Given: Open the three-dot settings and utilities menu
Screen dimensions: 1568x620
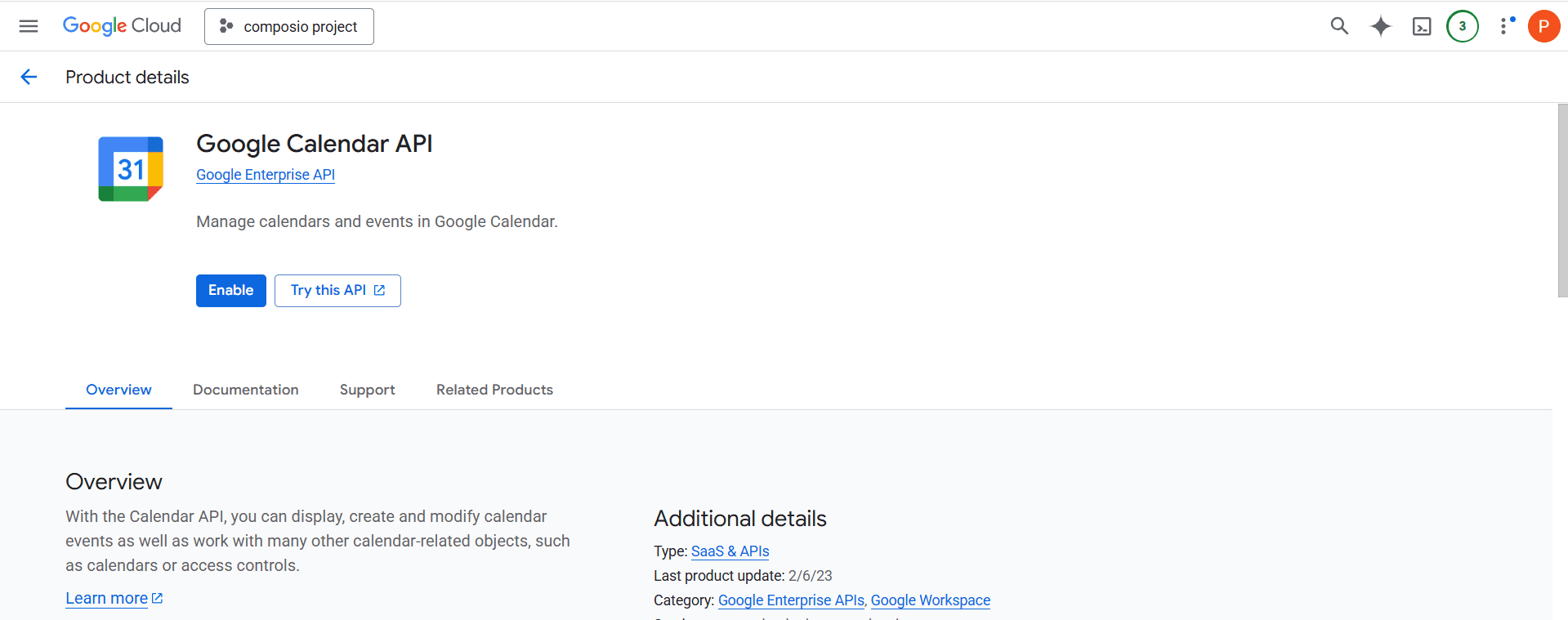Looking at the screenshot, I should pos(1503,26).
